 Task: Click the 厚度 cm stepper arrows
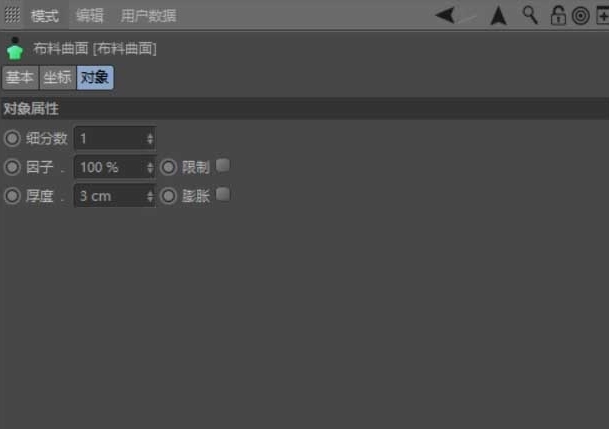pos(150,196)
